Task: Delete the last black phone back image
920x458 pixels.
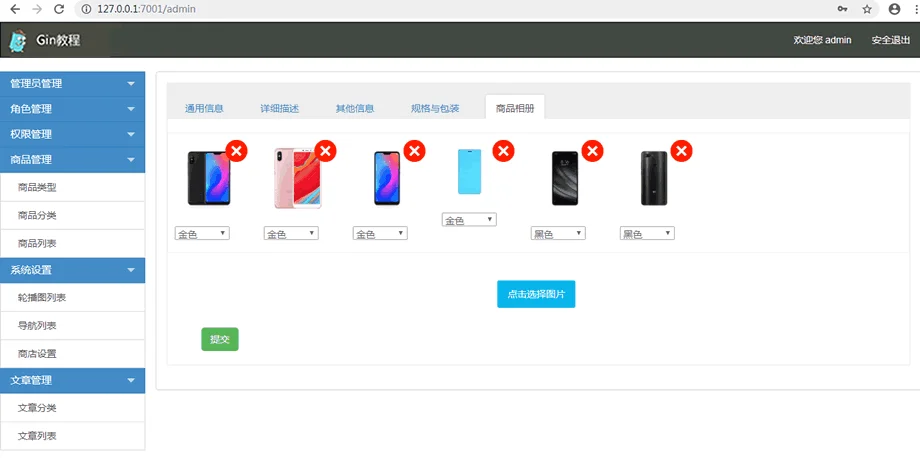Action: (x=682, y=151)
